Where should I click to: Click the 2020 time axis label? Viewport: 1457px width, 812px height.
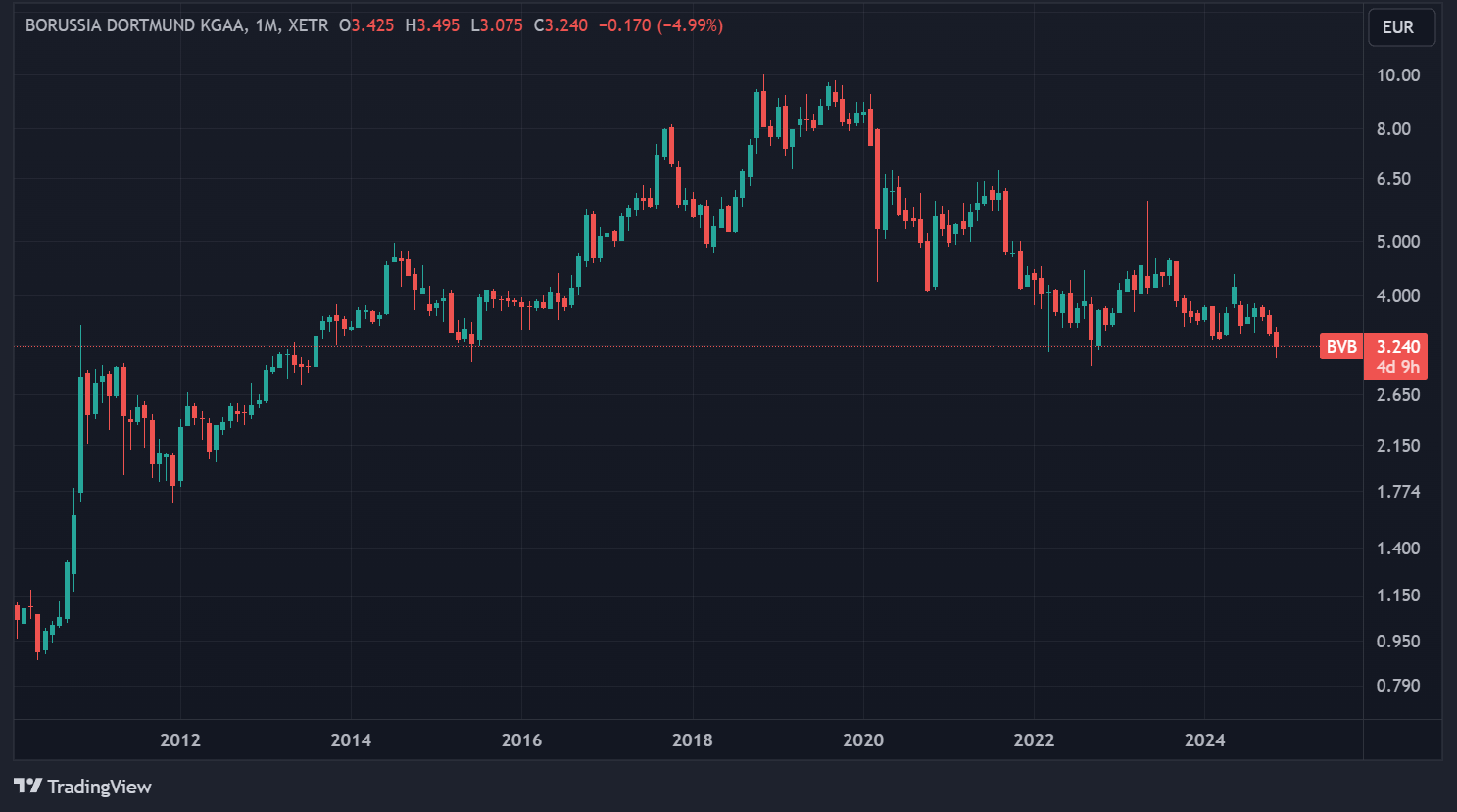pyautogui.click(x=863, y=740)
